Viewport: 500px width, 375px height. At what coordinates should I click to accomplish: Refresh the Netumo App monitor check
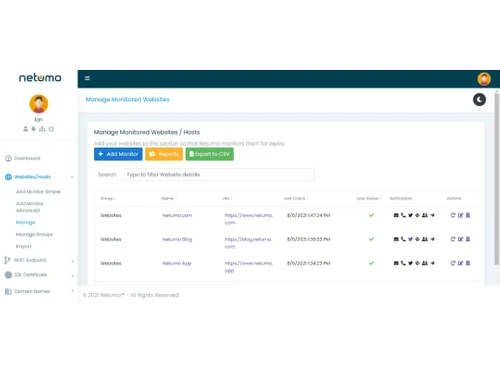tap(453, 263)
